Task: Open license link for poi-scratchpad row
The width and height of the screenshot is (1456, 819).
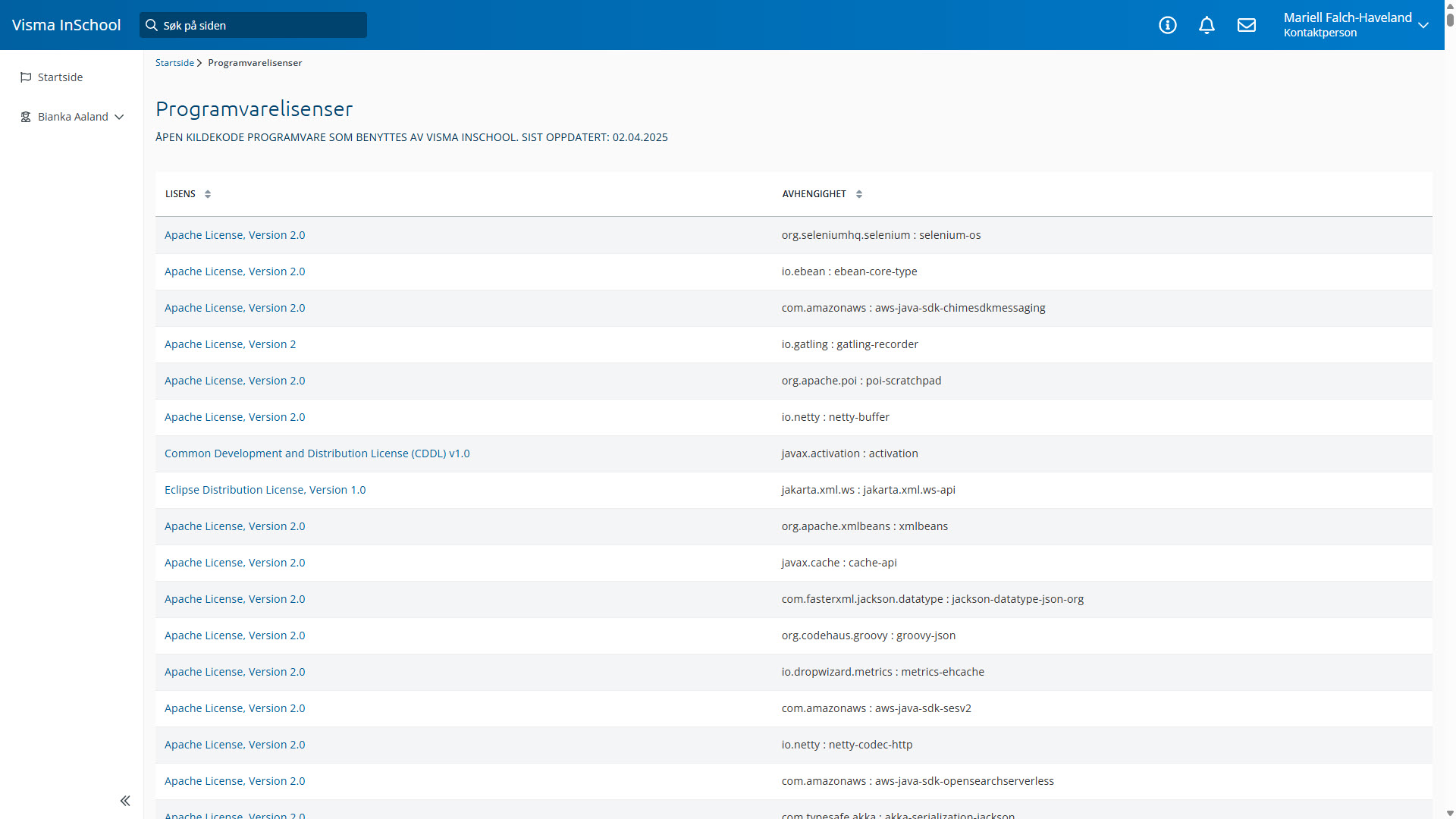Action: [234, 381]
